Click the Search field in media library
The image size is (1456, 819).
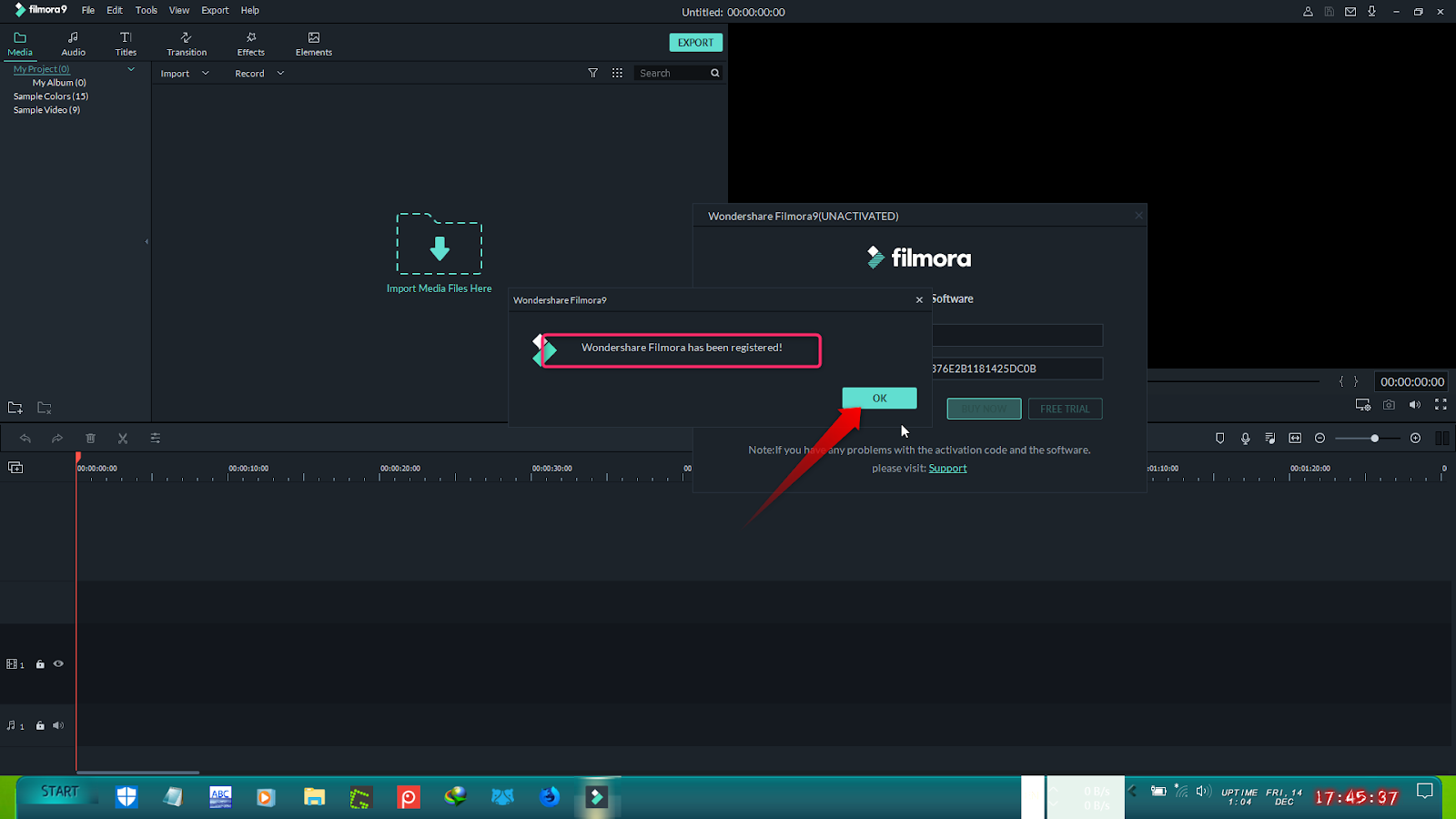tap(672, 73)
